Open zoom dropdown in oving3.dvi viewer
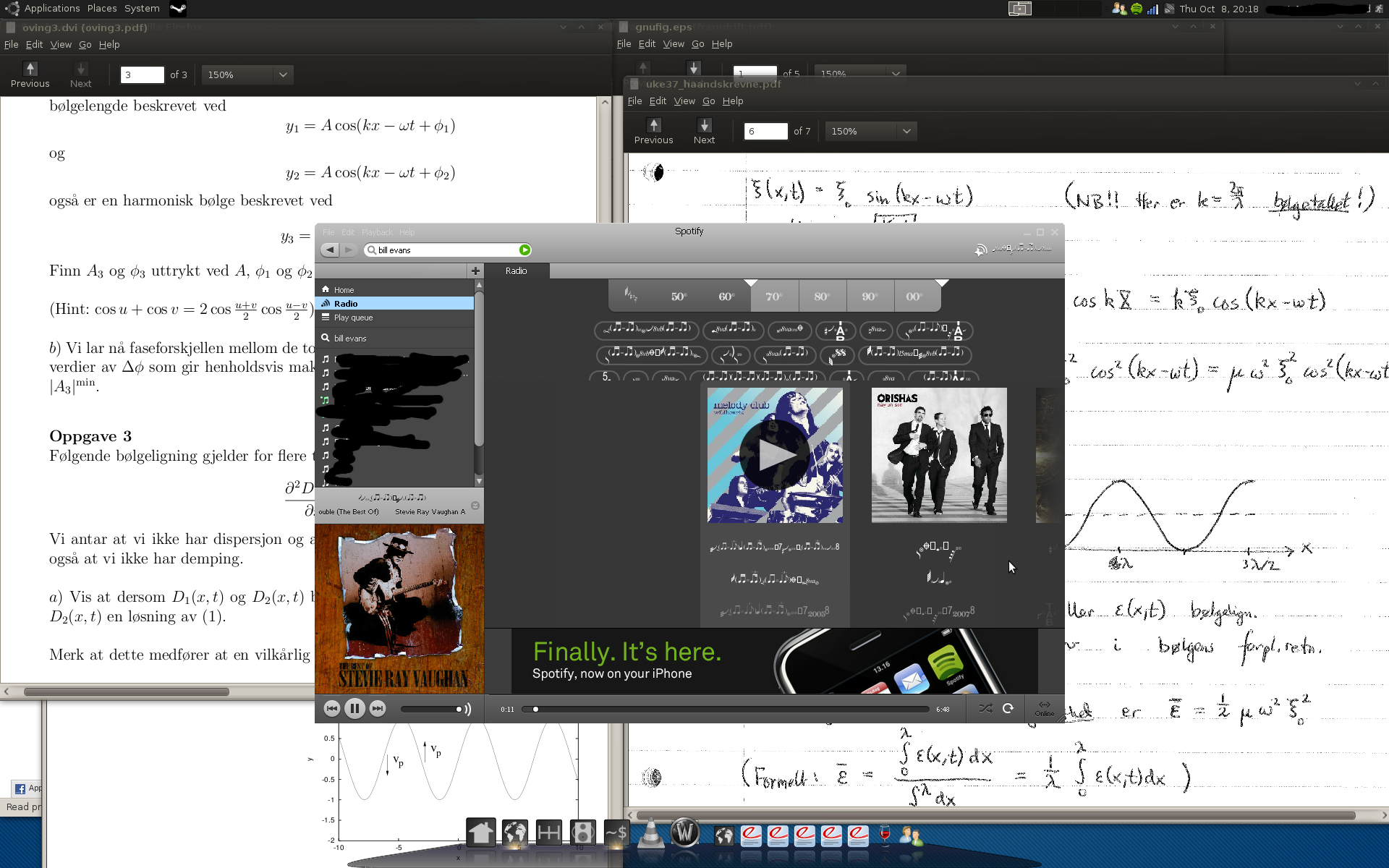Viewport: 1389px width, 868px height. tap(247, 75)
